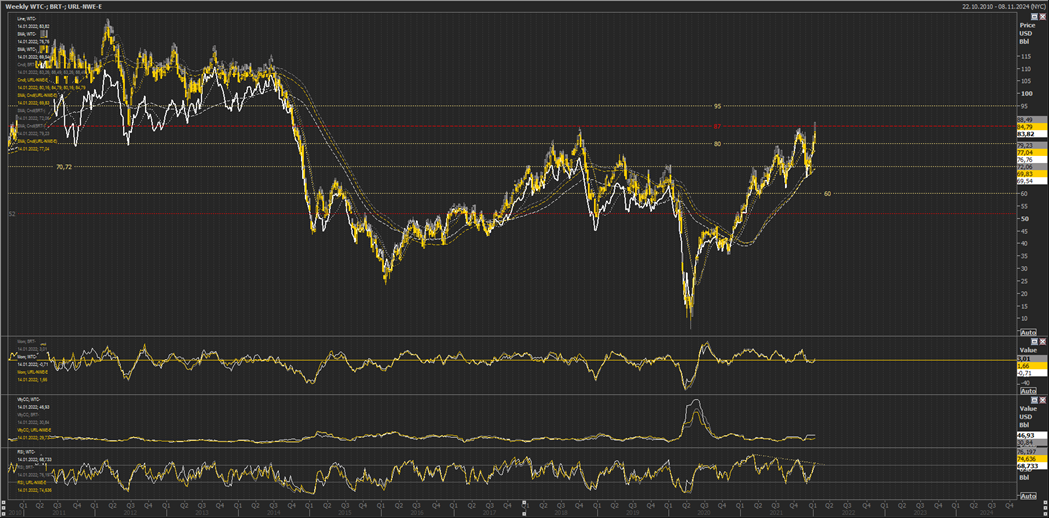Click legend value 14.01.2022; 46,93
The image size is (1049, 518).
(33, 407)
